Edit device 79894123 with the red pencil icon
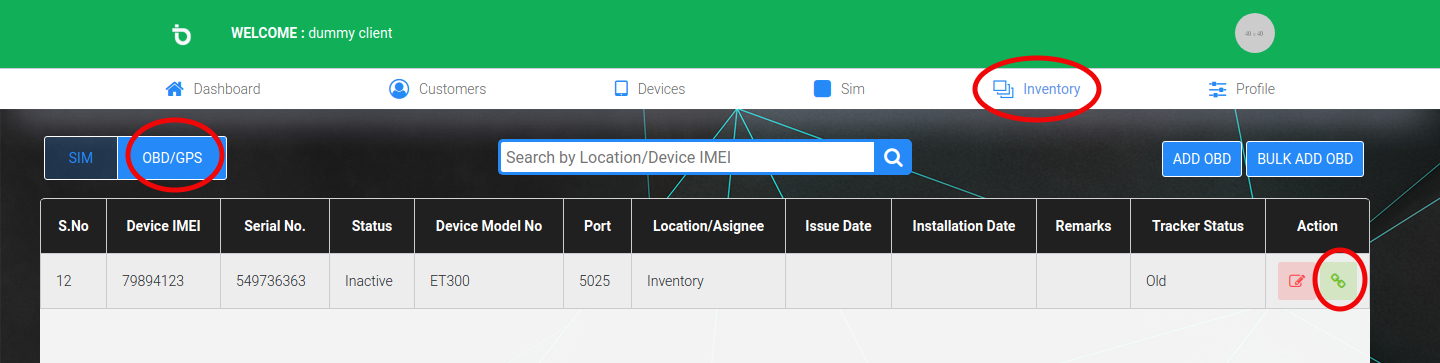This screenshot has height=363, width=1440. [x=1297, y=281]
